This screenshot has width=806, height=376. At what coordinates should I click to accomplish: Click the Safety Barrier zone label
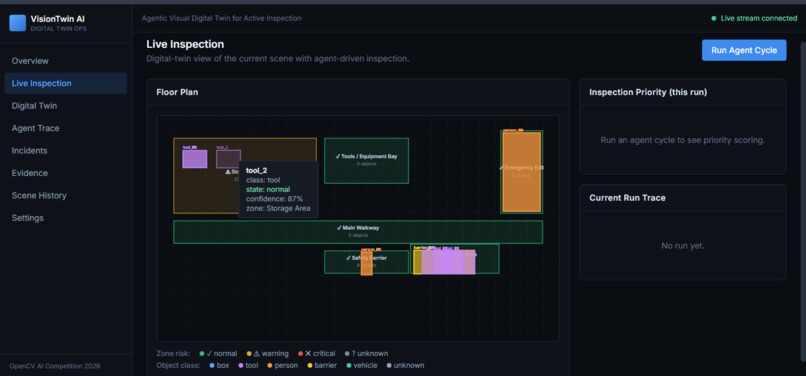click(x=366, y=258)
